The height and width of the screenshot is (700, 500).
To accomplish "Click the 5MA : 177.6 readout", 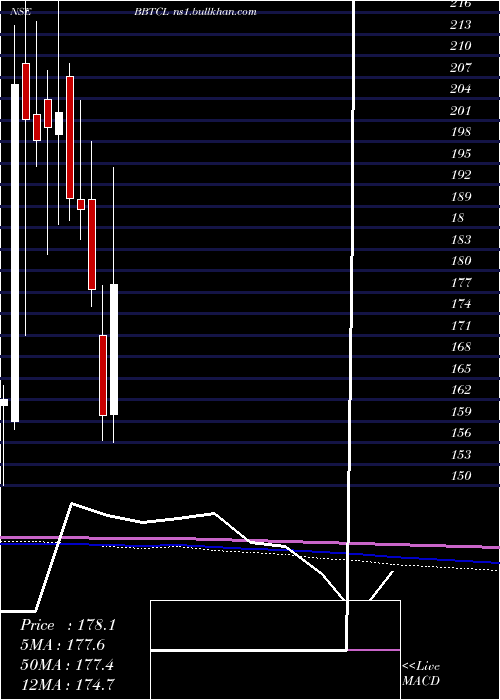I will click(62, 645).
